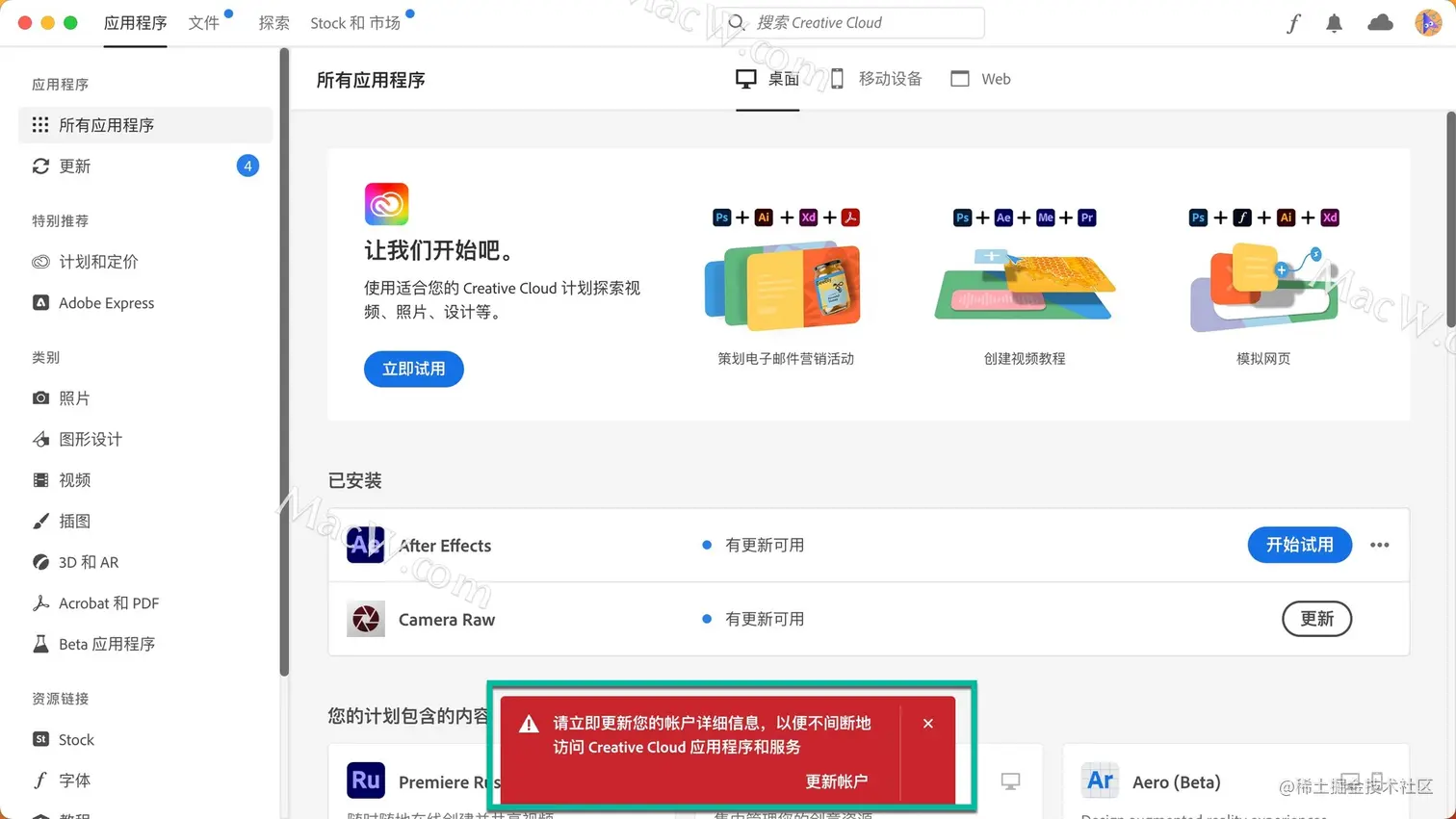The height and width of the screenshot is (819, 1456).
Task: Open the notifications bell
Action: click(x=1334, y=23)
